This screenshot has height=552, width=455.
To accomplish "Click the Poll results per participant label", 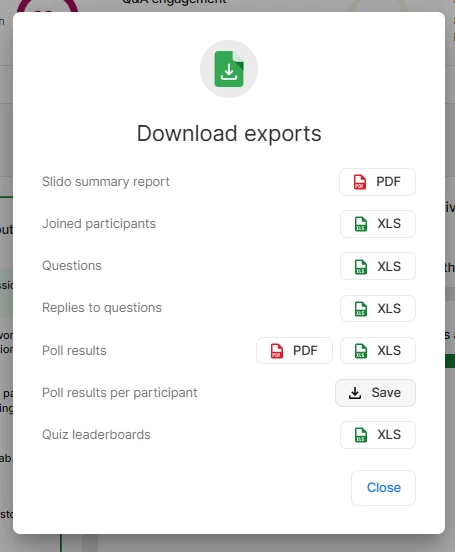I will pos(120,393).
